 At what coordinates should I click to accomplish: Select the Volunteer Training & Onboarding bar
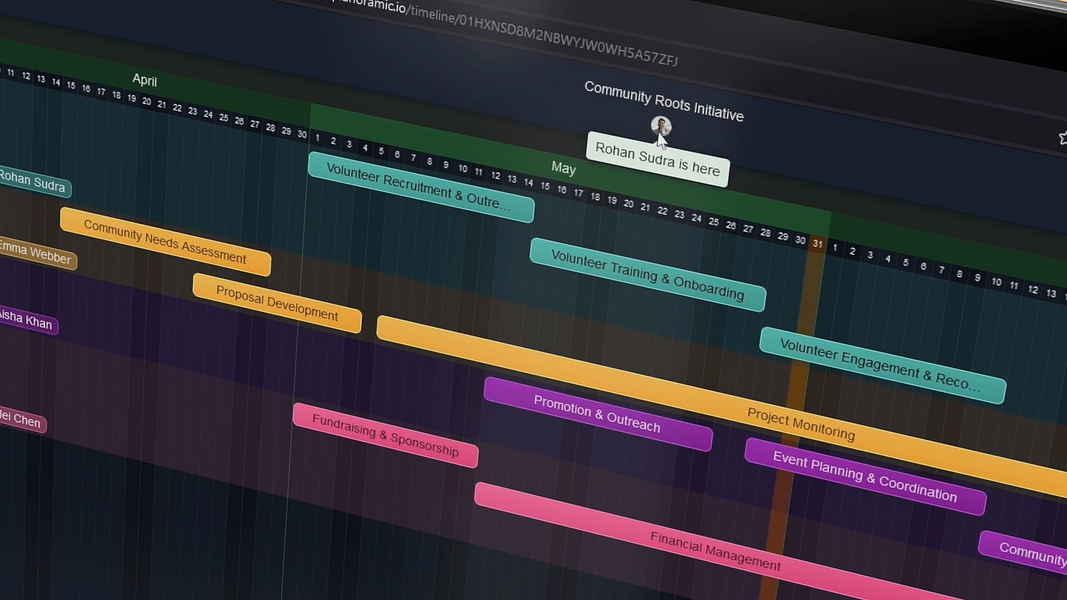(x=647, y=275)
